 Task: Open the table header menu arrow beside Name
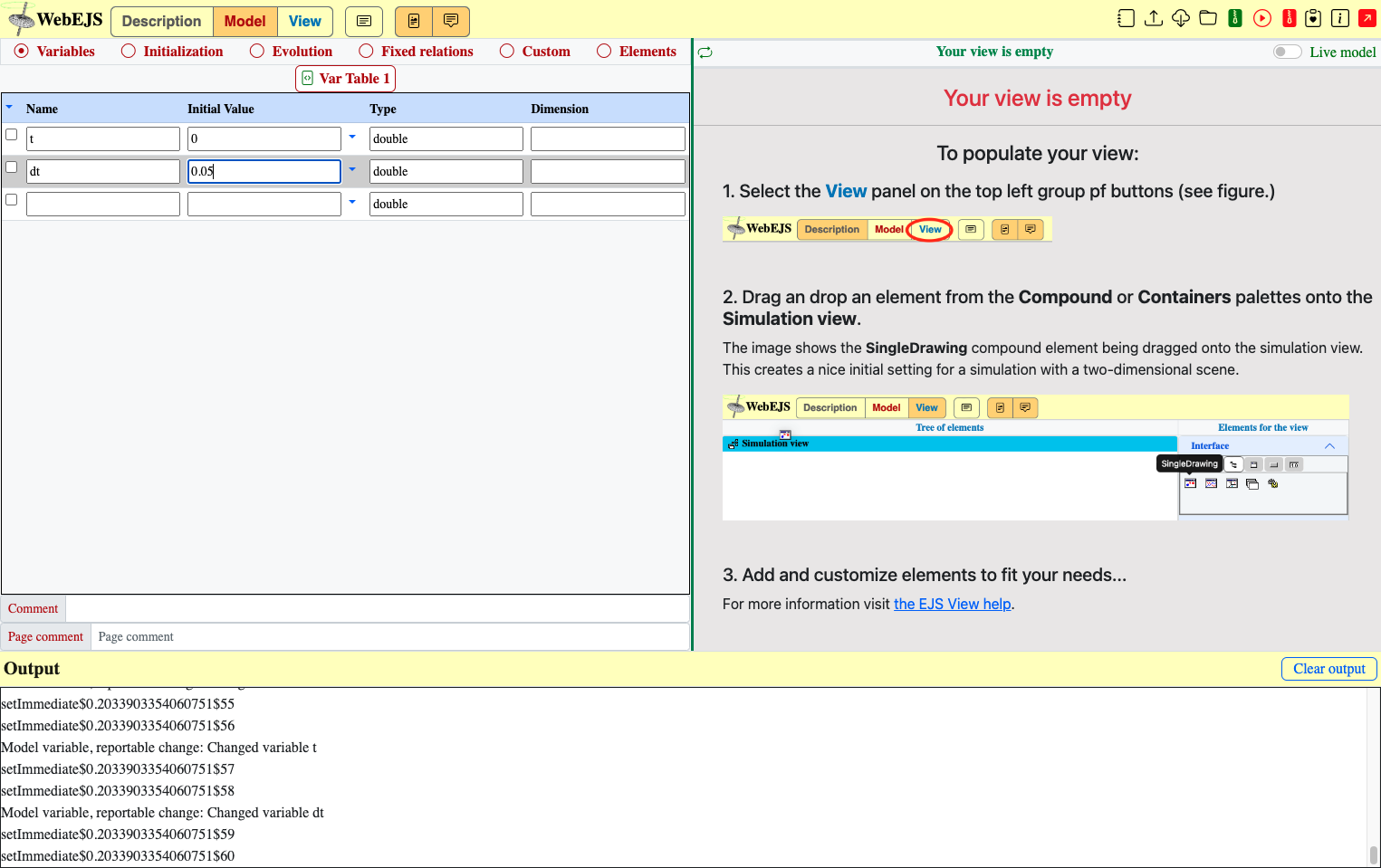[9, 107]
